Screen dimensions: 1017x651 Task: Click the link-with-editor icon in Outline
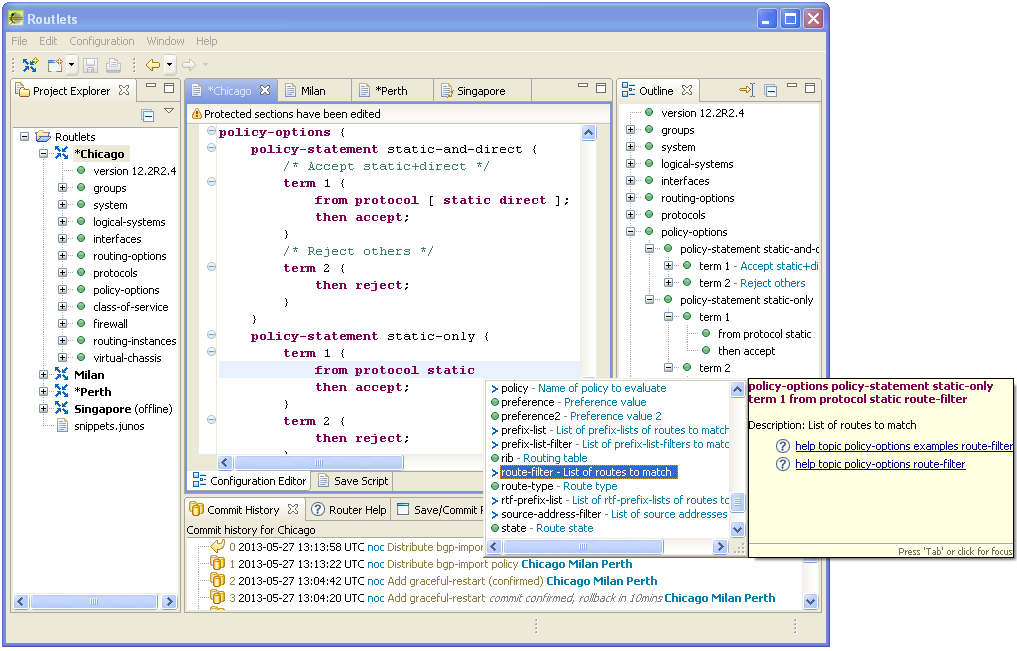point(746,91)
